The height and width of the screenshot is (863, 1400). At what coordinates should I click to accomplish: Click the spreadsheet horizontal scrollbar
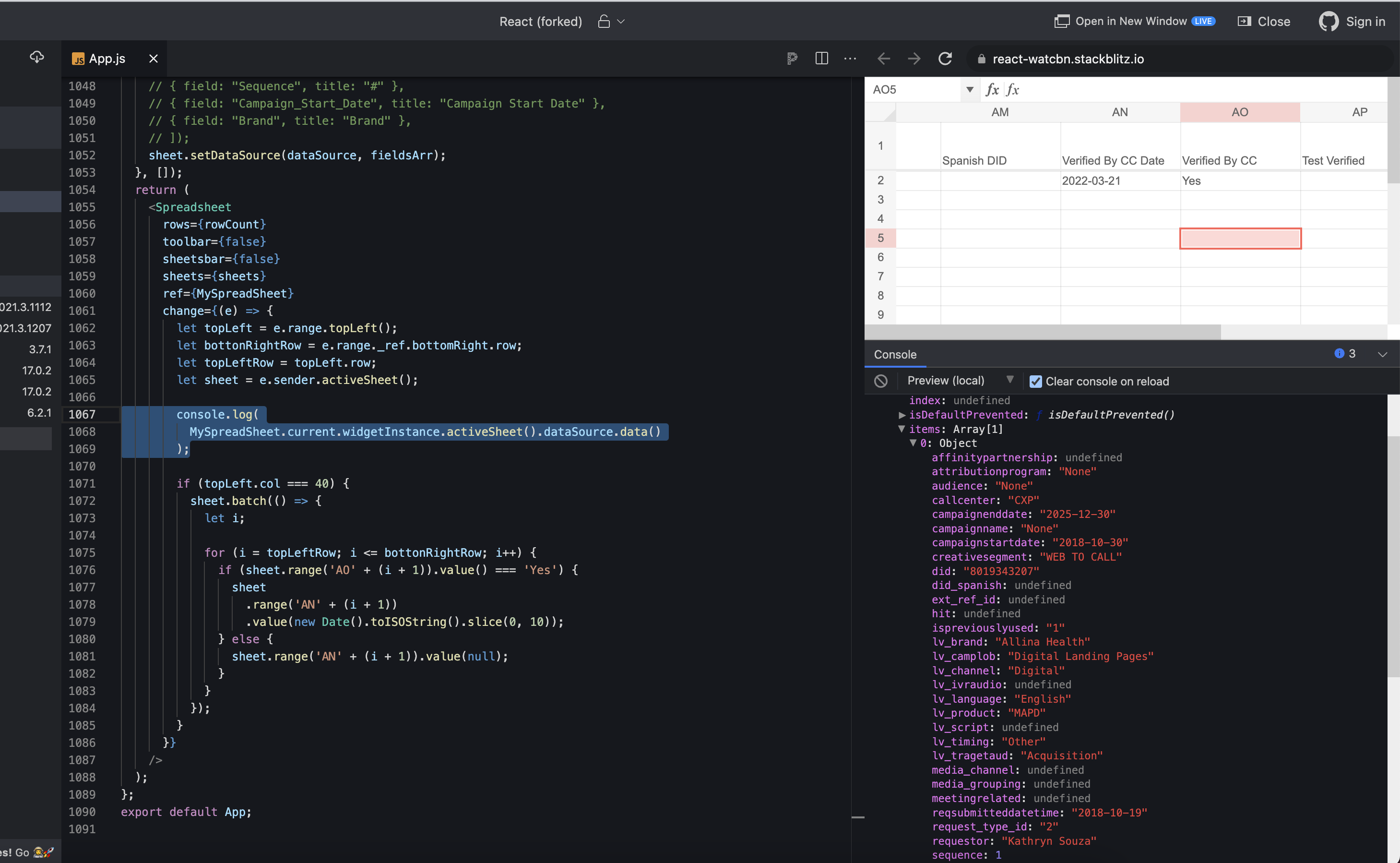1043,332
